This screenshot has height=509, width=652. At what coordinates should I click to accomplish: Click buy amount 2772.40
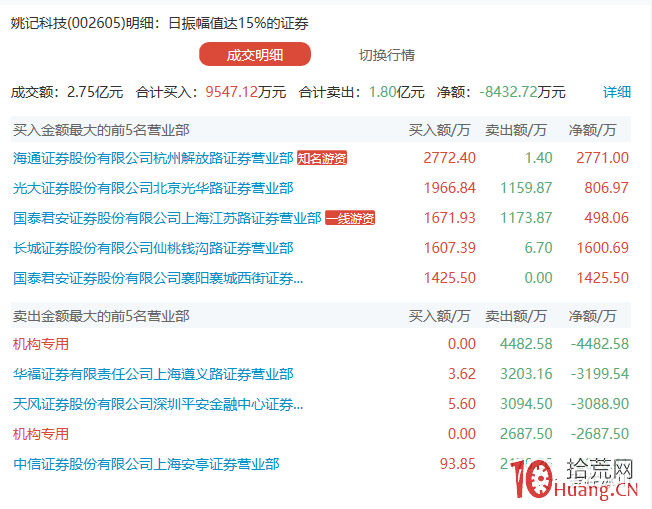click(449, 158)
